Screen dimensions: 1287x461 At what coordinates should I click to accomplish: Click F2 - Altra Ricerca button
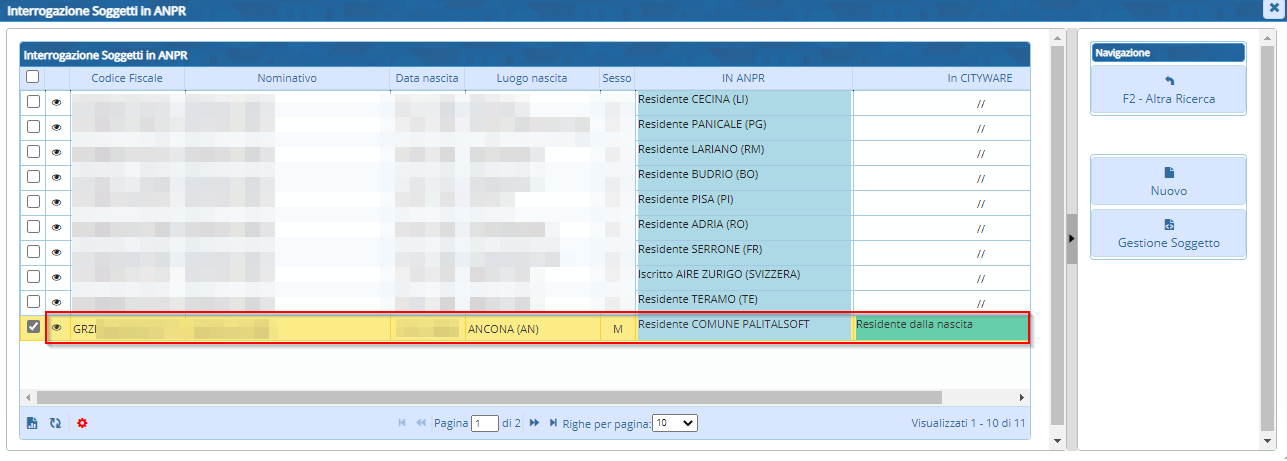pyautogui.click(x=1168, y=90)
